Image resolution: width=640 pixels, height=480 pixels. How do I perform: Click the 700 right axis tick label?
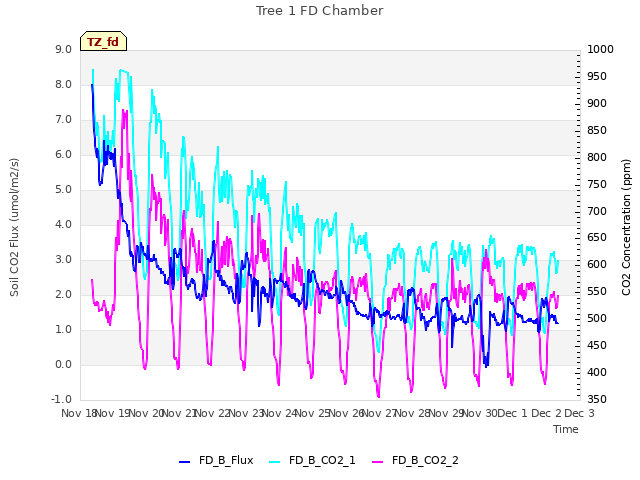point(597,211)
